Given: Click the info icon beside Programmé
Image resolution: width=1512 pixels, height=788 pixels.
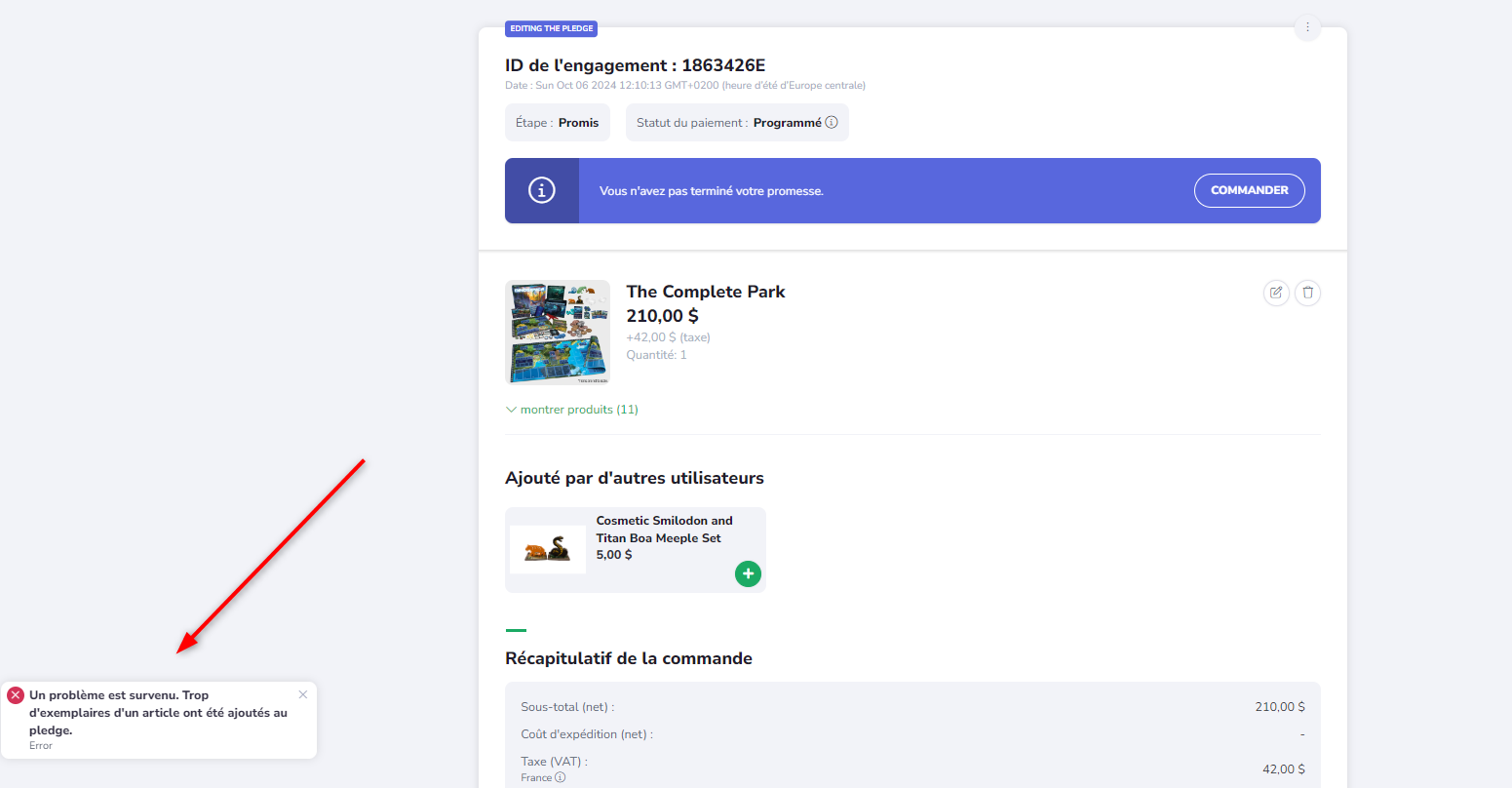Looking at the screenshot, I should click(x=832, y=123).
